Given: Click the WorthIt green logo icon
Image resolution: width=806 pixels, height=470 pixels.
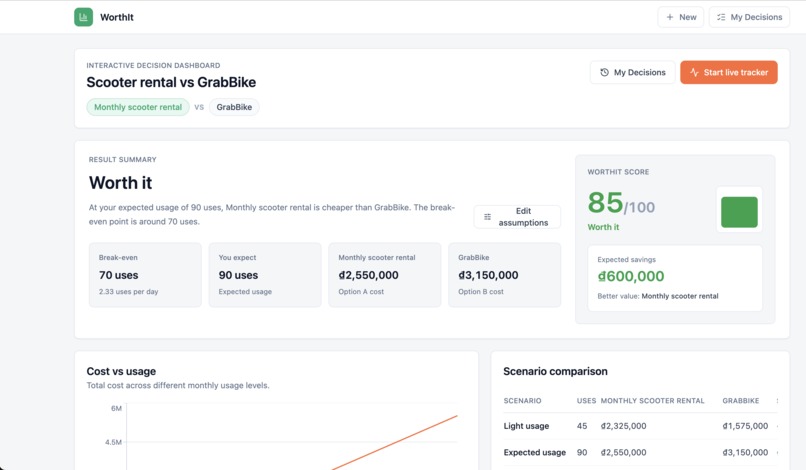Looking at the screenshot, I should pyautogui.click(x=83, y=17).
